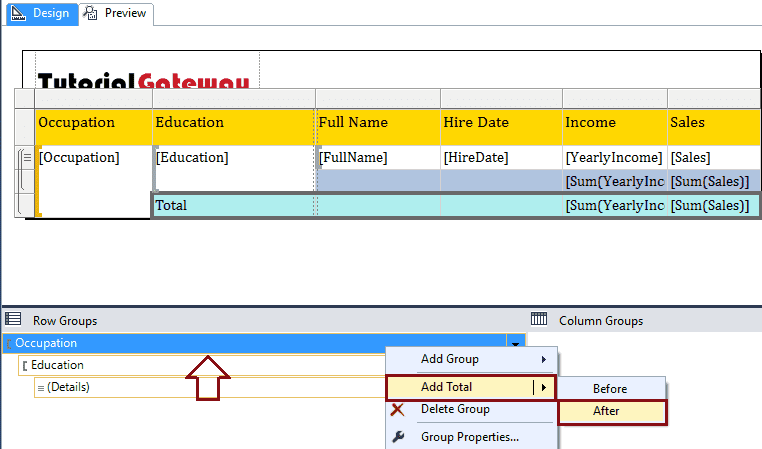
Task: Select Sum(Sales) in the Total row
Action: [x=714, y=205]
